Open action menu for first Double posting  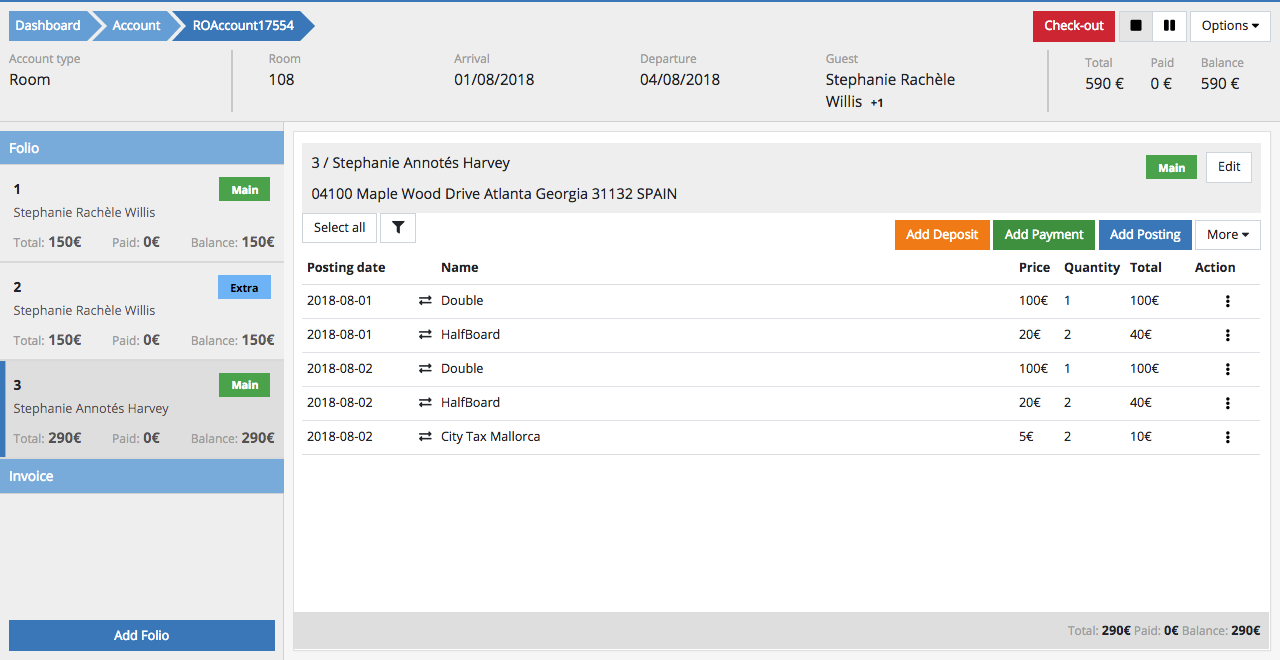1227,301
